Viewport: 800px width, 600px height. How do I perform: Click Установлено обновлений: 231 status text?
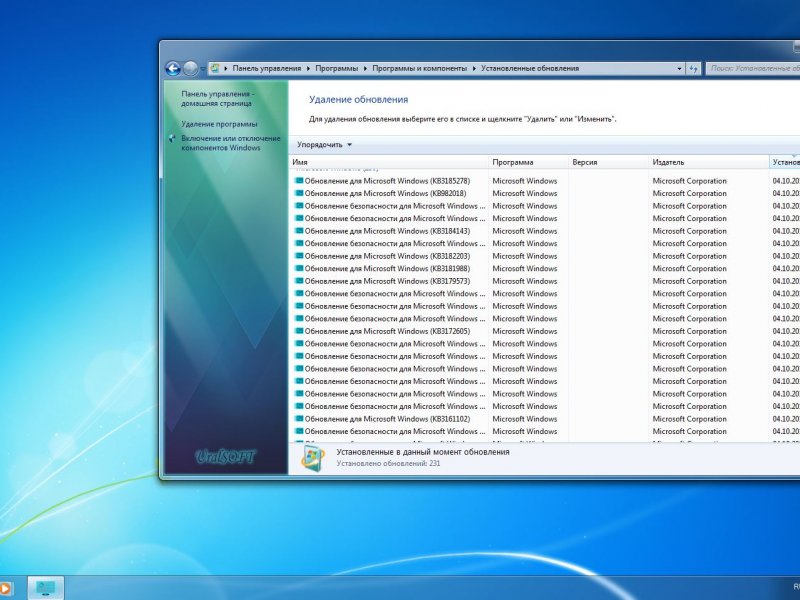[x=388, y=463]
